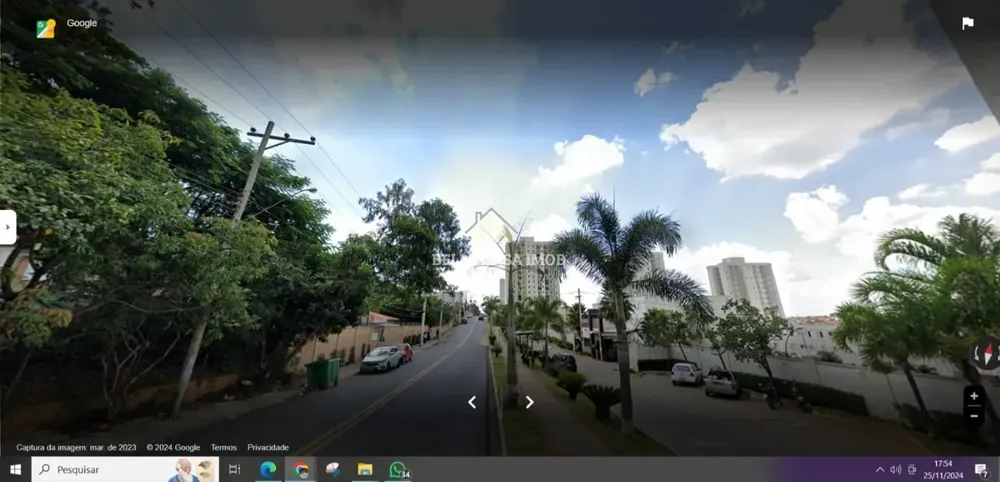Launch Microsoft Edge from the taskbar
Image resolution: width=1000 pixels, height=482 pixels.
pyautogui.click(x=268, y=470)
